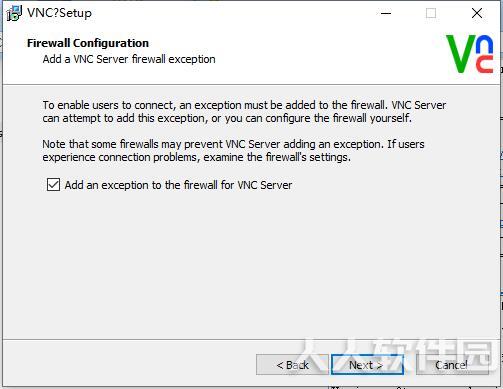Screen dimensions: 503x389
Task: Click the 'Add an exception to the firewall' label
Action: tap(178, 185)
